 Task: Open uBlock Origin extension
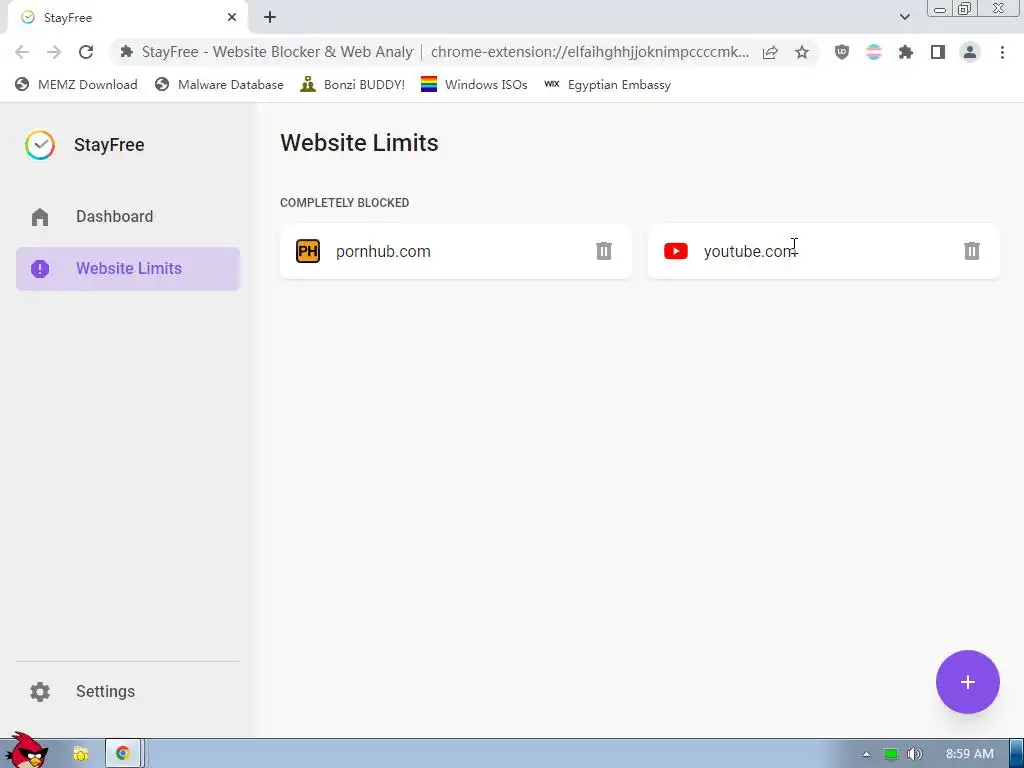tap(842, 52)
